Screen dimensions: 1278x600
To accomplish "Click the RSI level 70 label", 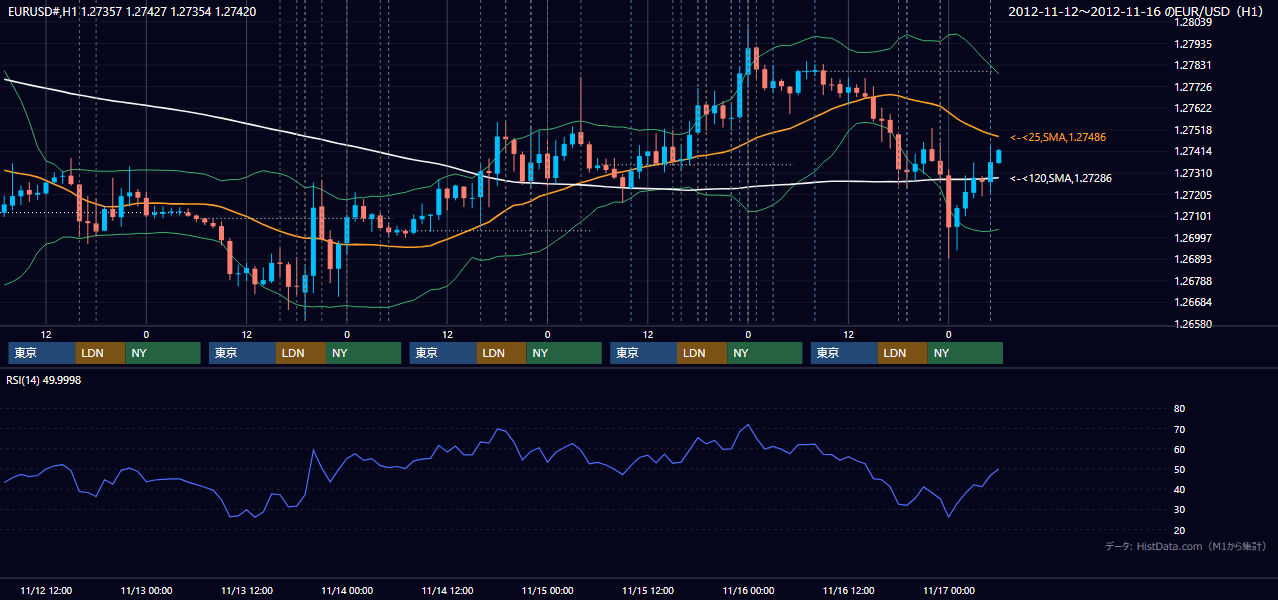I will pos(1179,429).
